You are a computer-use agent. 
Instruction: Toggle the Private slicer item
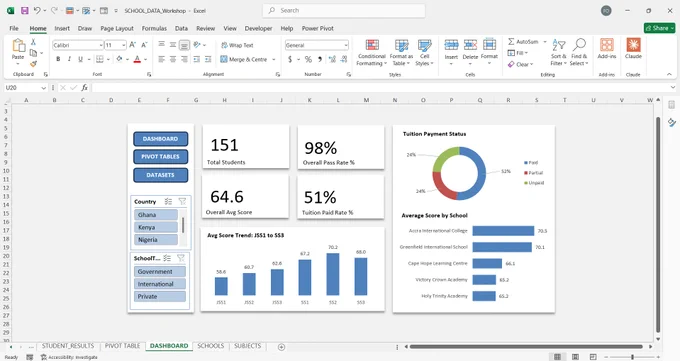pyautogui.click(x=160, y=296)
